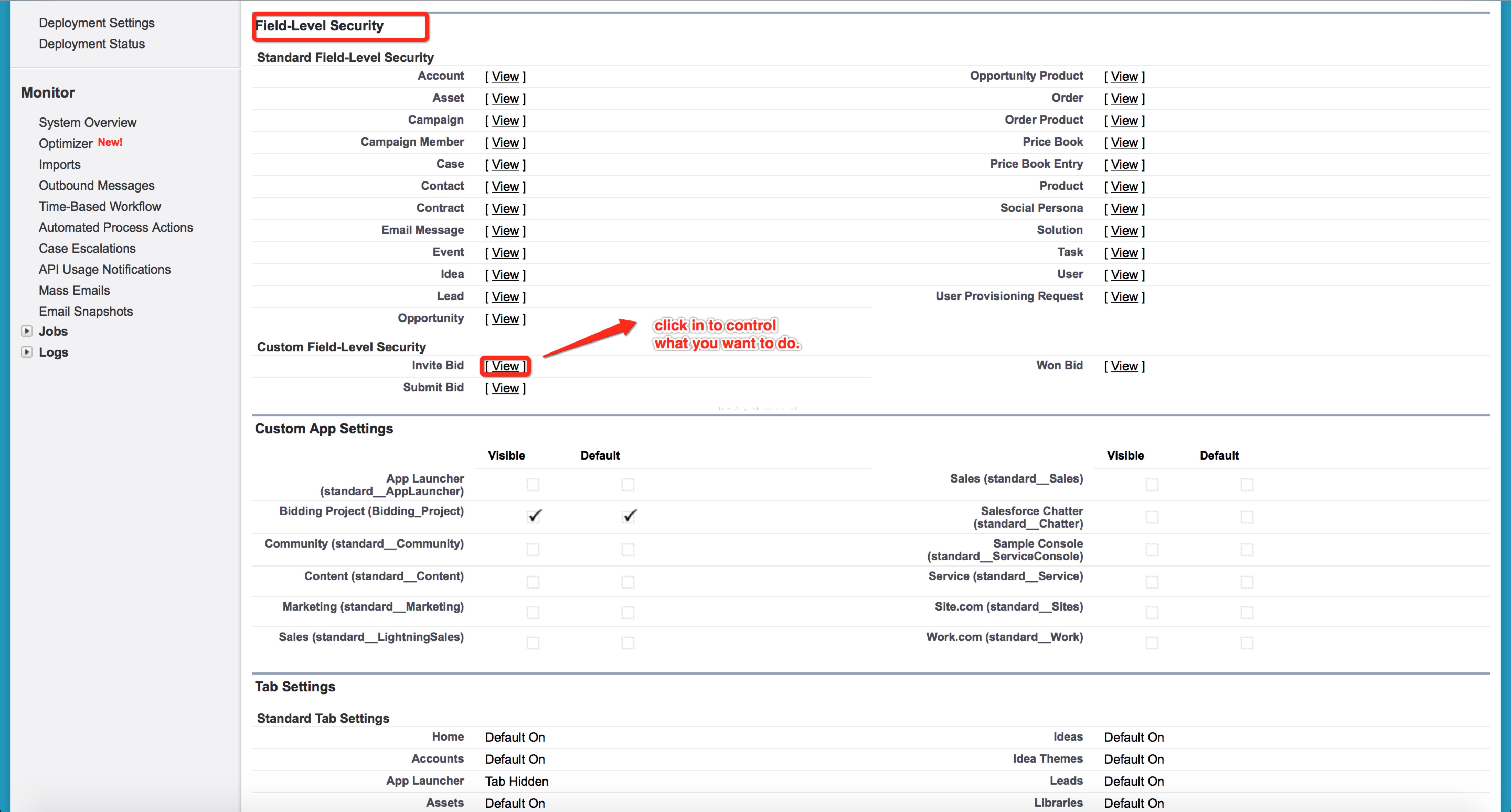View Contact field-level security
Screen dimensions: 1511x812
coord(505,186)
